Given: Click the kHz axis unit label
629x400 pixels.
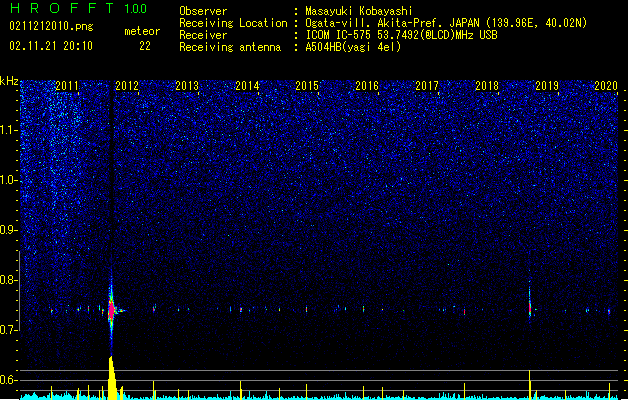Looking at the screenshot, I should click(x=9, y=81).
